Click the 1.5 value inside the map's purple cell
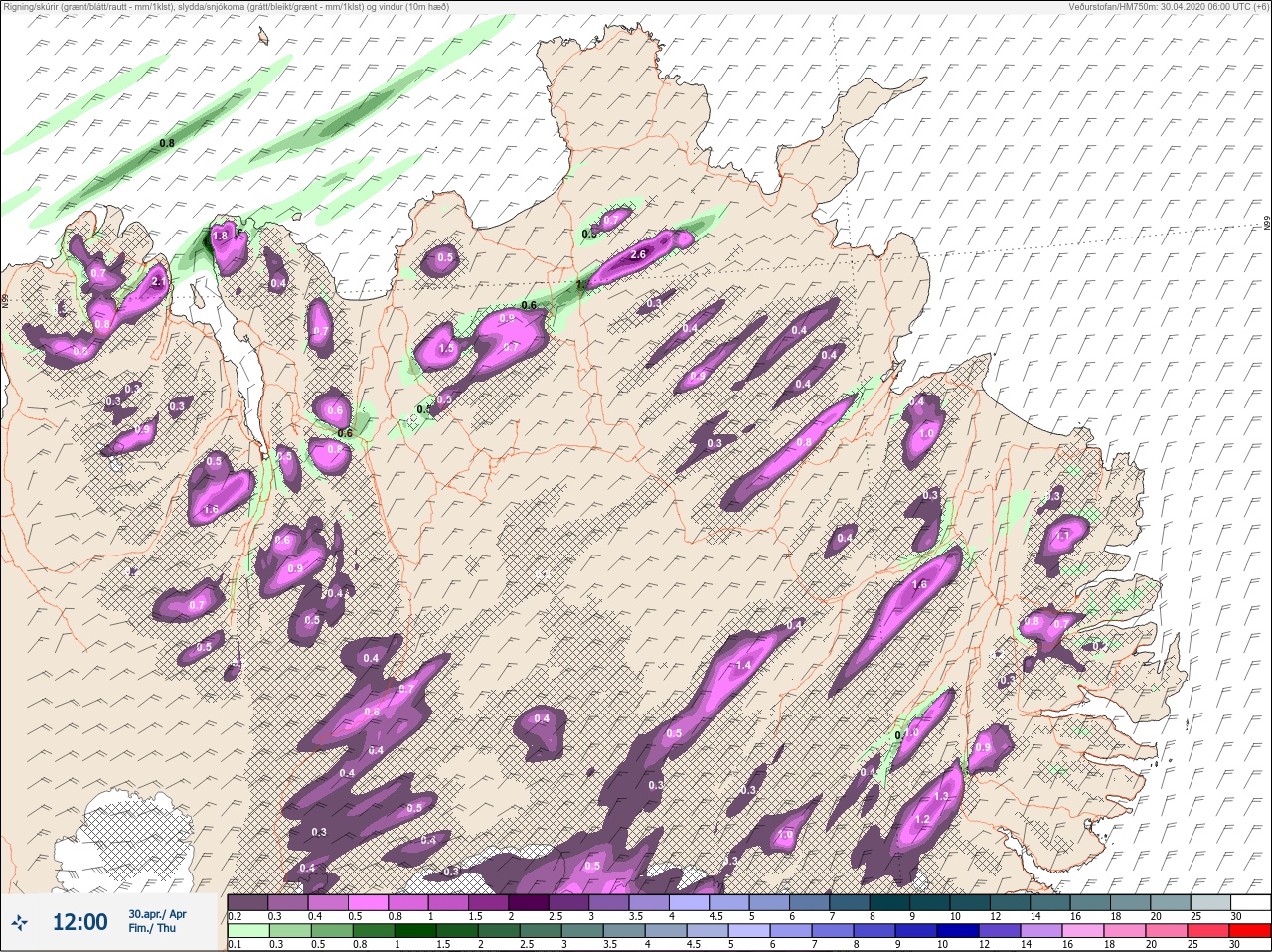The width and height of the screenshot is (1272, 952). (446, 348)
